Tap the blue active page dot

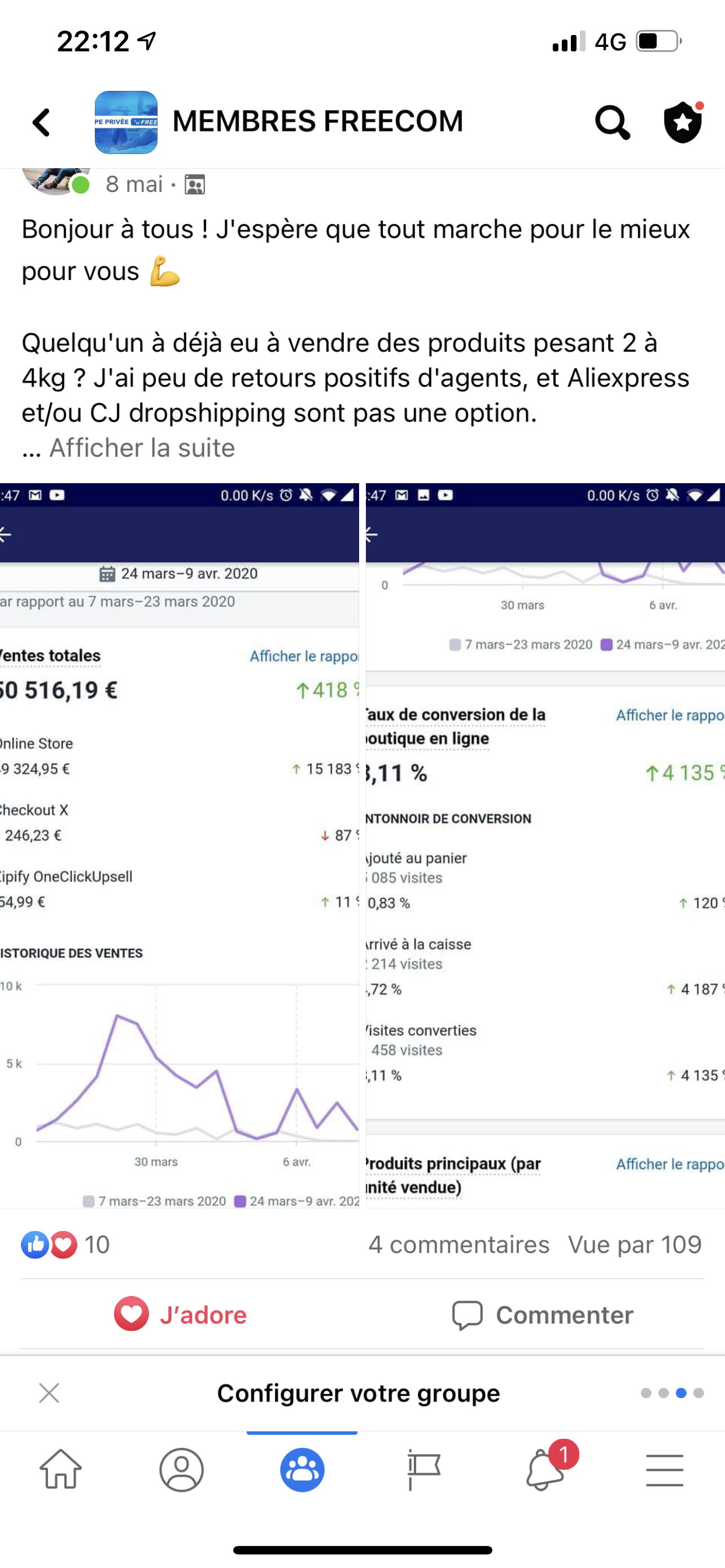[x=681, y=1392]
